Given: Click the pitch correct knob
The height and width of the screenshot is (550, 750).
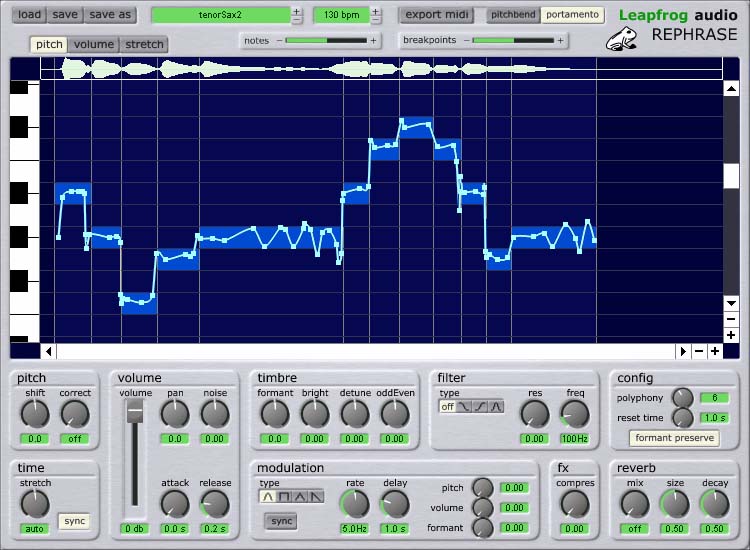Looking at the screenshot, I should (x=75, y=414).
